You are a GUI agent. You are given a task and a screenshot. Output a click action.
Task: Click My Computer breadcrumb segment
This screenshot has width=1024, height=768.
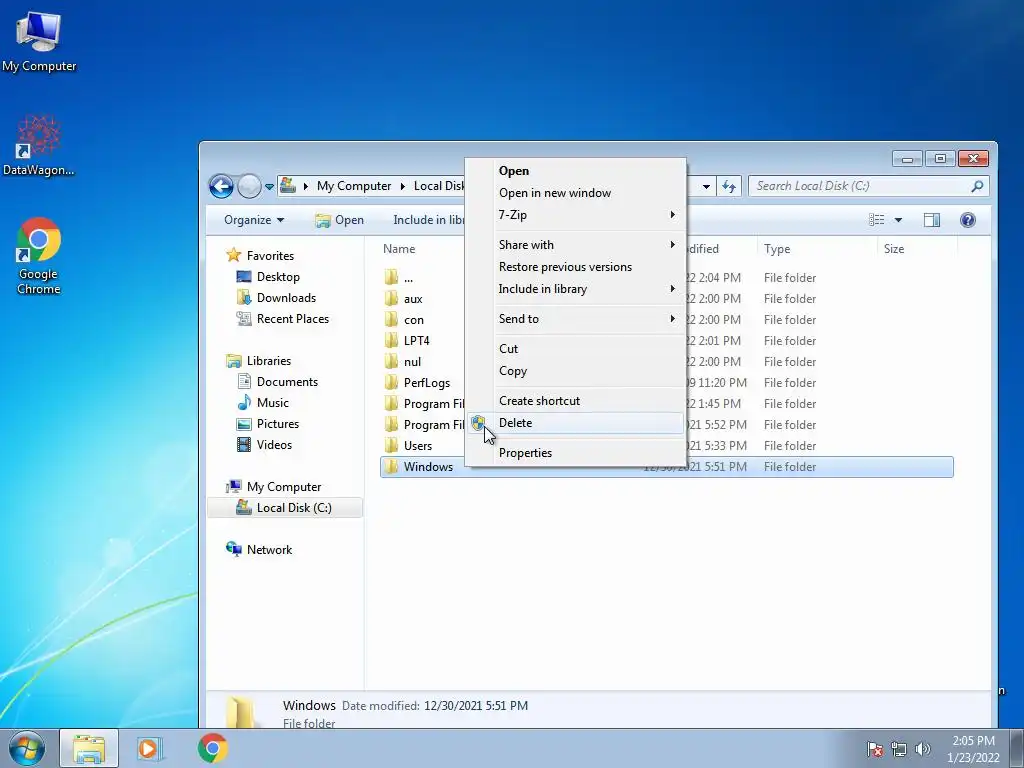coord(354,186)
